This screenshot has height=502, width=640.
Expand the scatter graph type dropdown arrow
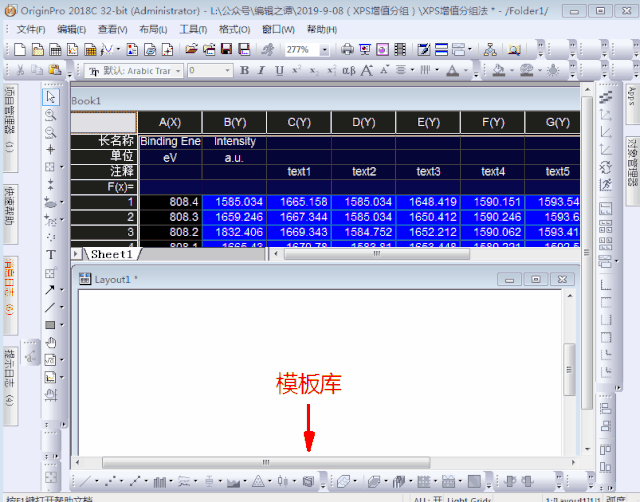pyautogui.click(x=121, y=482)
